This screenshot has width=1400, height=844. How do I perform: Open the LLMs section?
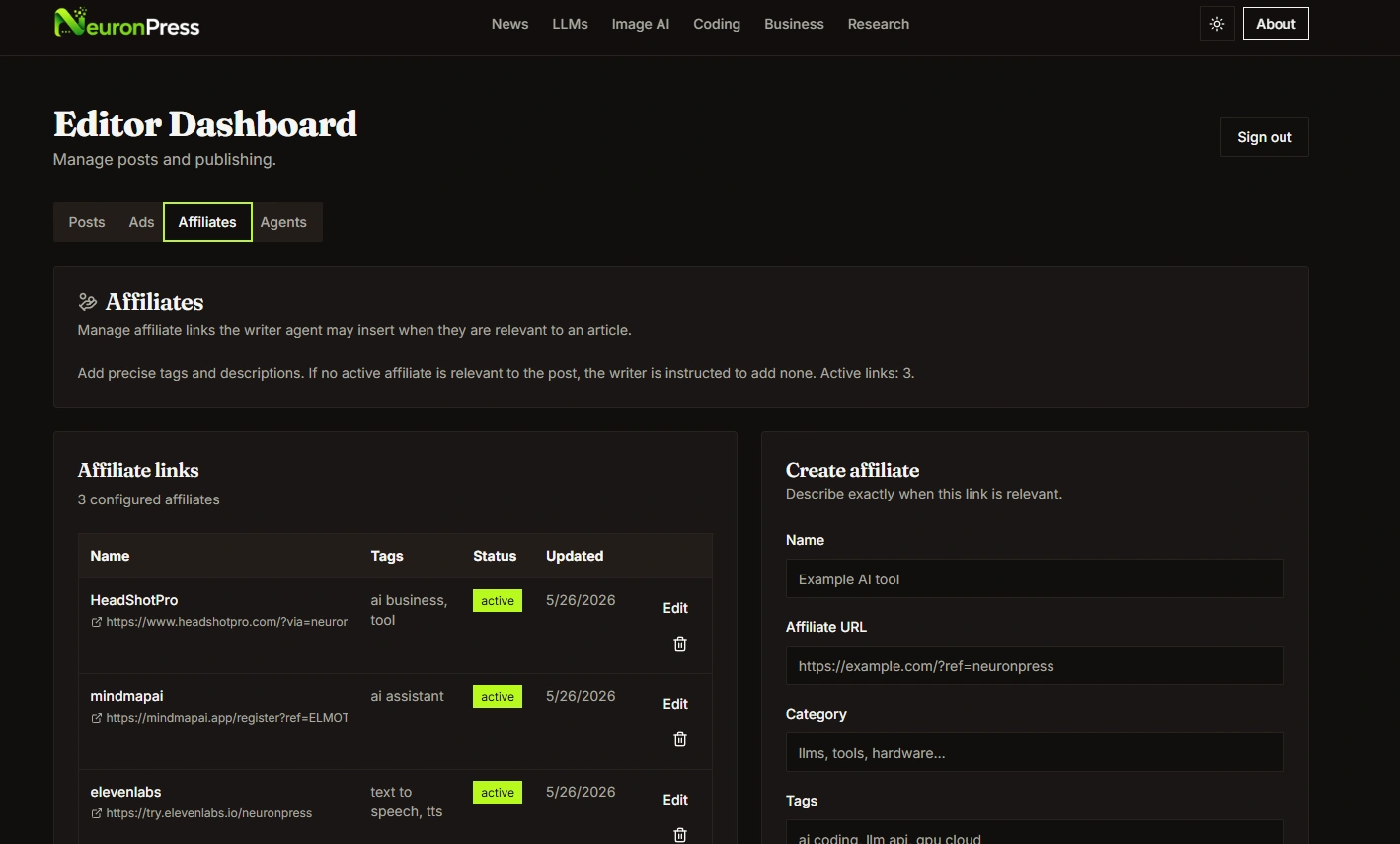[570, 24]
